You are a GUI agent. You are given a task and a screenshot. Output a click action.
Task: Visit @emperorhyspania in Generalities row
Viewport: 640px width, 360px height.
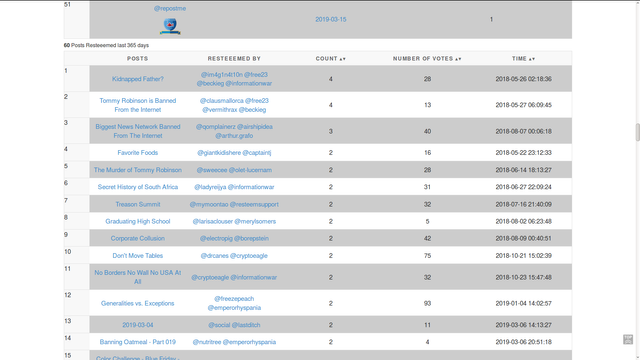click(234, 308)
